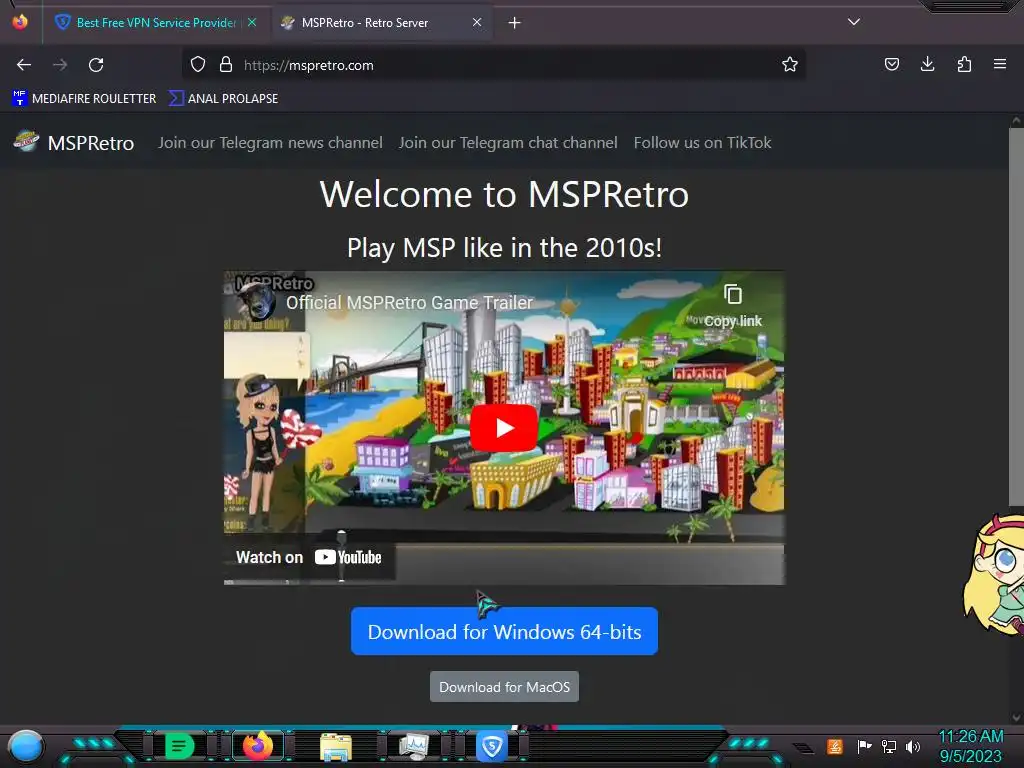1024x768 pixels.
Task: Switch to Best Free VPN Service Provider tab
Action: pos(156,23)
